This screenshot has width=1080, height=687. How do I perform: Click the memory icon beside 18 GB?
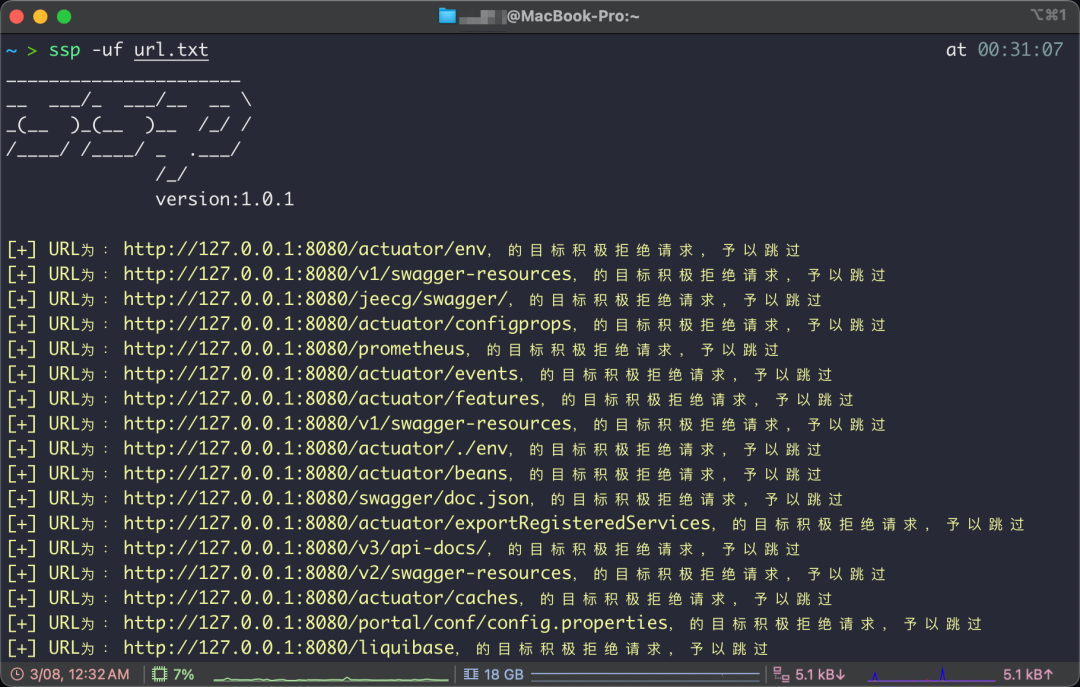471,675
